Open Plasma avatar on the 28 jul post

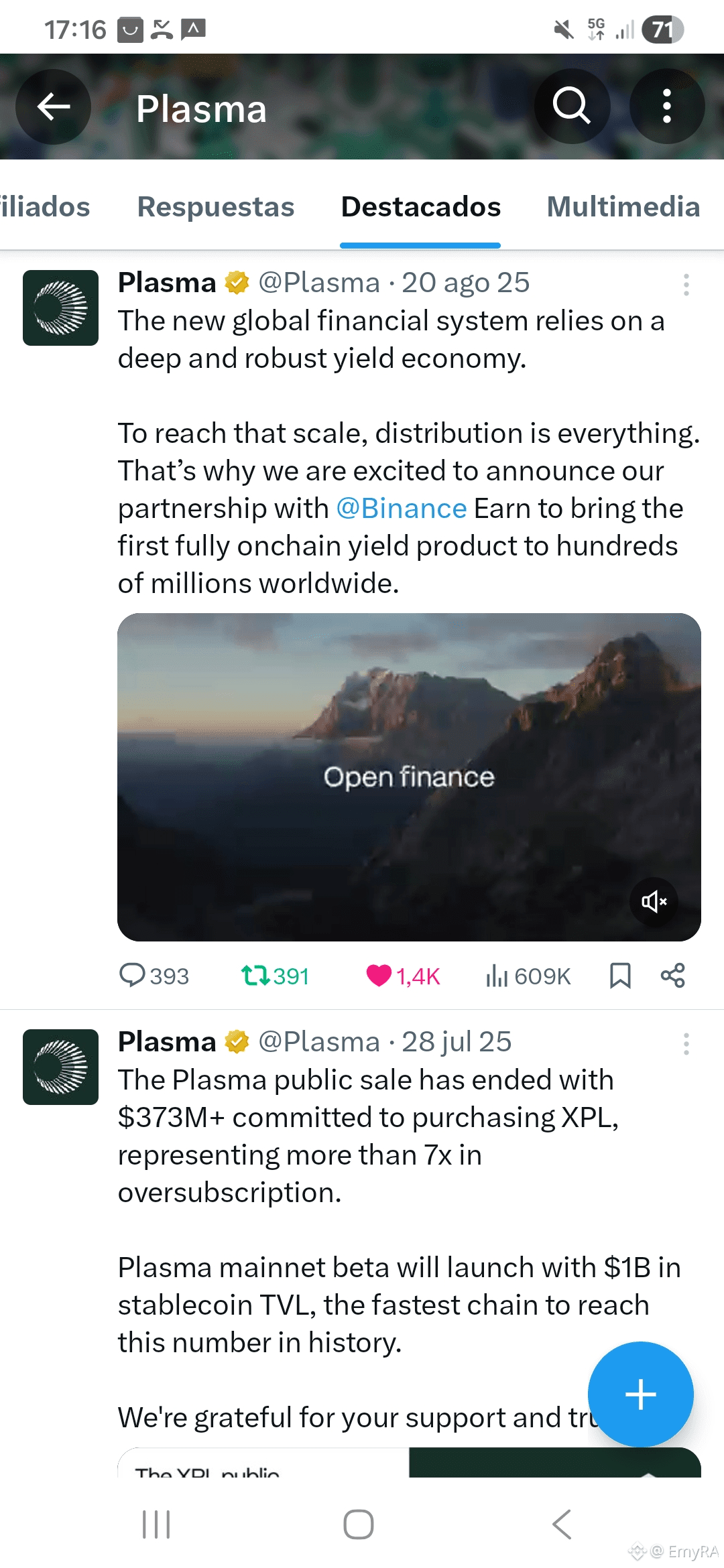click(60, 1067)
